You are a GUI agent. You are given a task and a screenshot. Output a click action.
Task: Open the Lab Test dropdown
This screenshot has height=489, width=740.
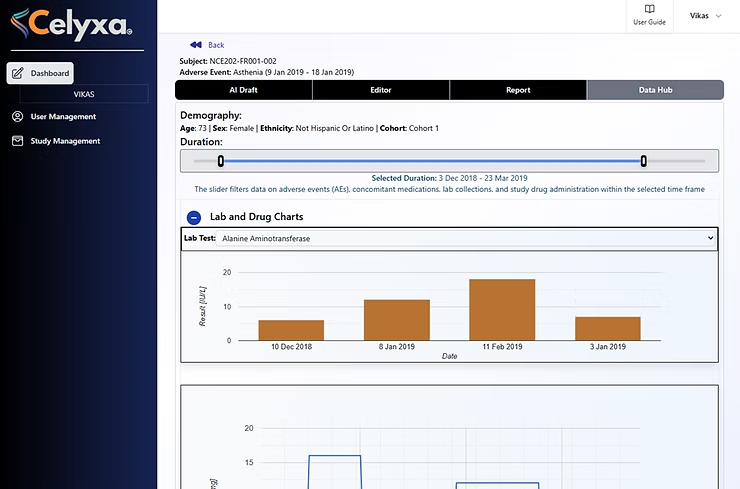click(x=468, y=239)
